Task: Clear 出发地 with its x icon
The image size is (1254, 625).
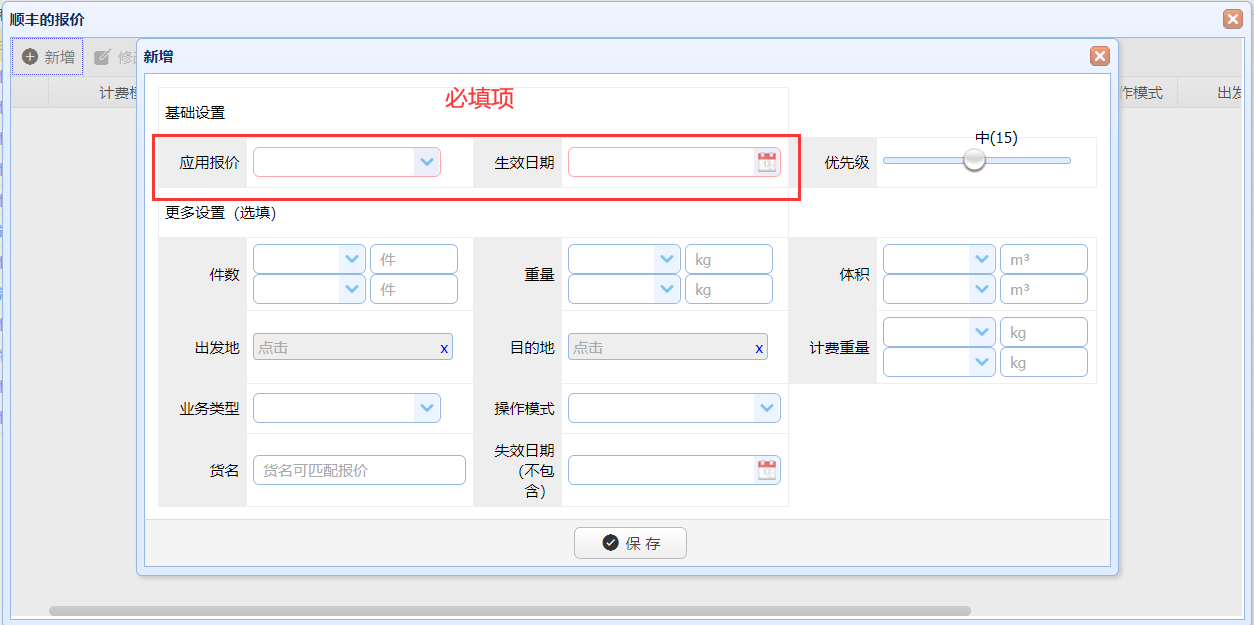Action: (444, 348)
